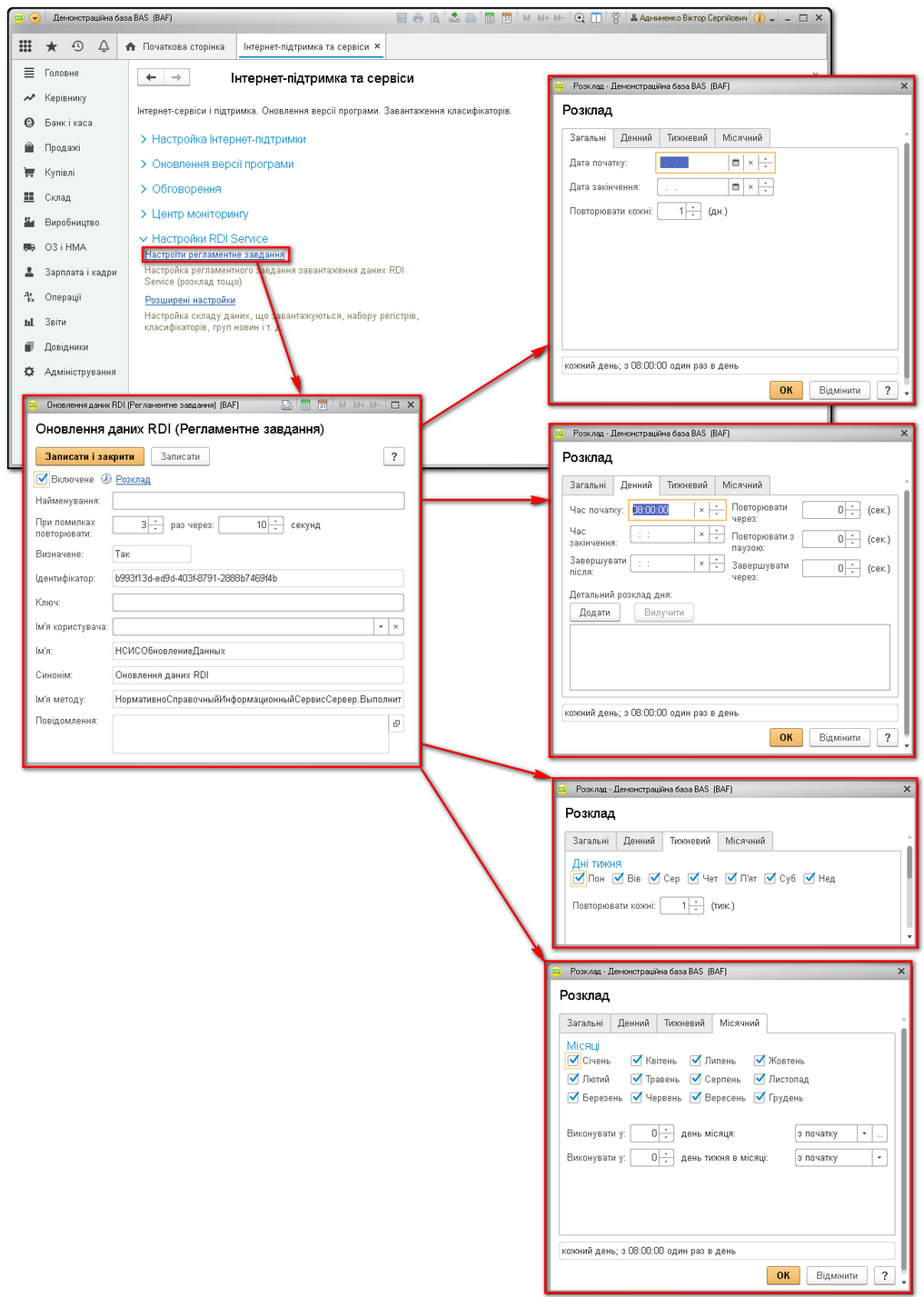Viewport: 924px width, 1297px height.
Task: Toggle Квітень month checkbox
Action: click(x=637, y=1061)
